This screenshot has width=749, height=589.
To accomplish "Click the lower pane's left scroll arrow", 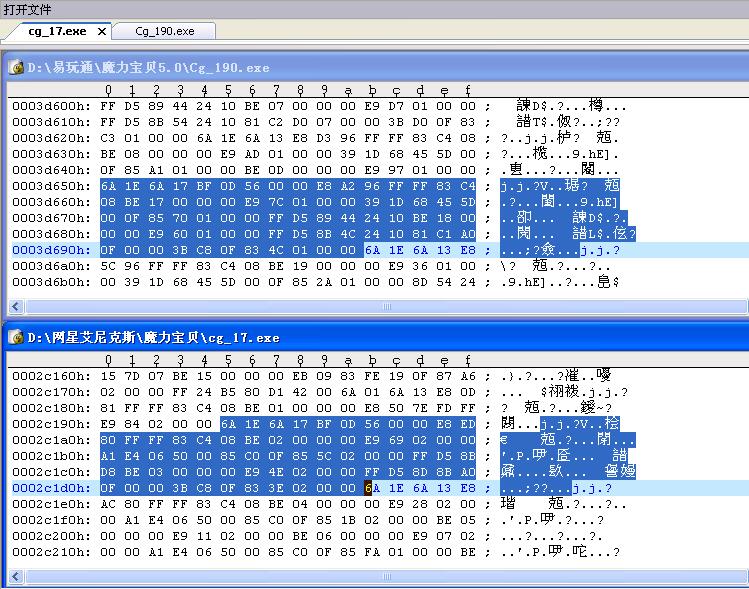I will (x=14, y=577).
